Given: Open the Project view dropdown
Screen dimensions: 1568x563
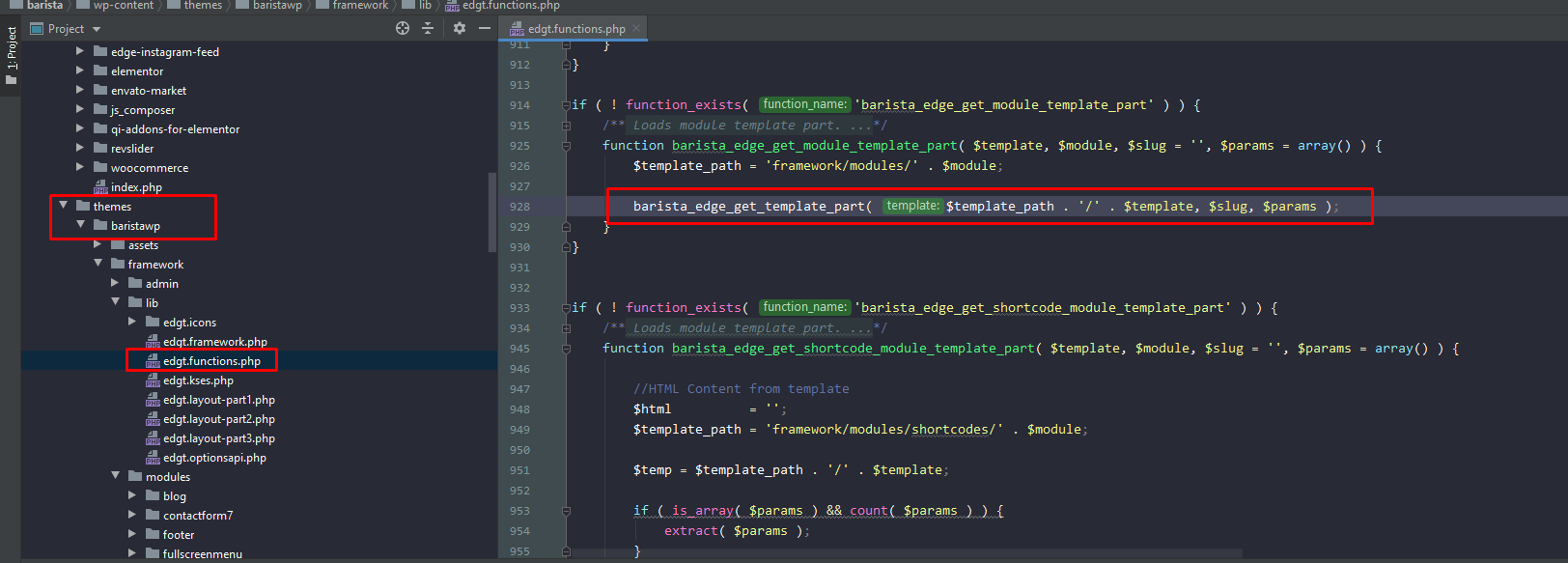Looking at the screenshot, I should tap(97, 29).
